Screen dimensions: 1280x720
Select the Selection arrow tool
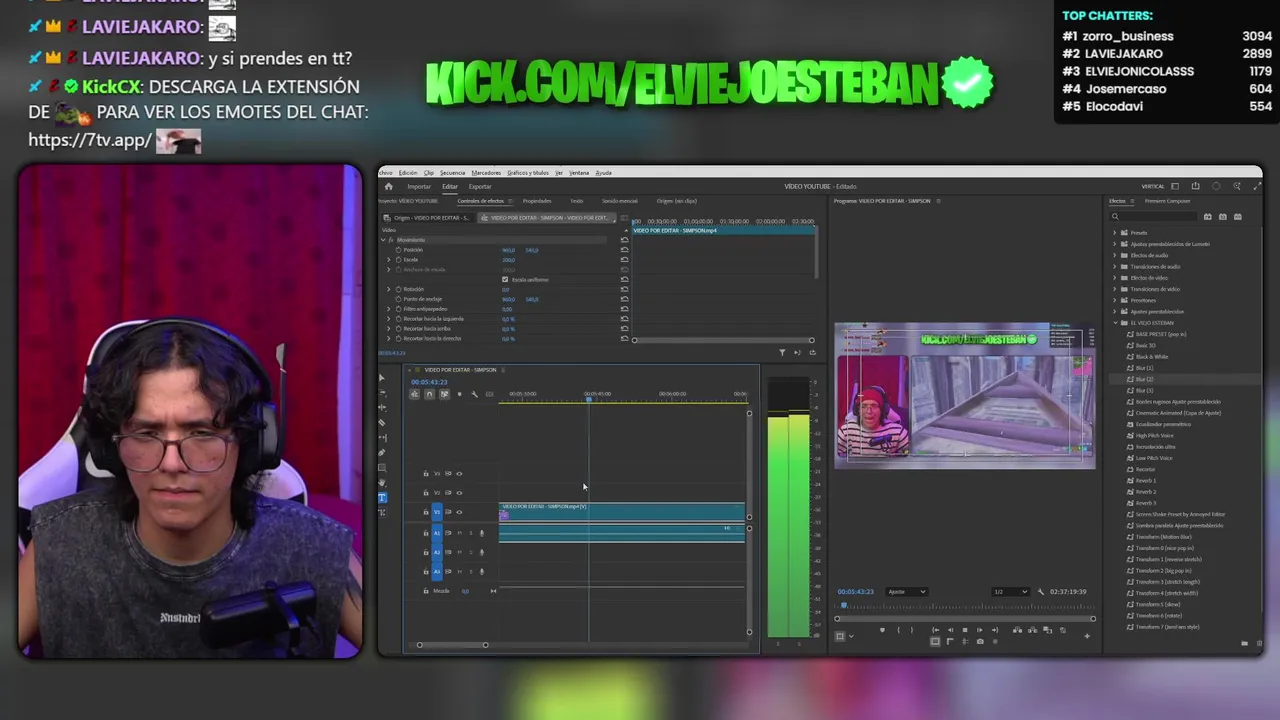(381, 378)
